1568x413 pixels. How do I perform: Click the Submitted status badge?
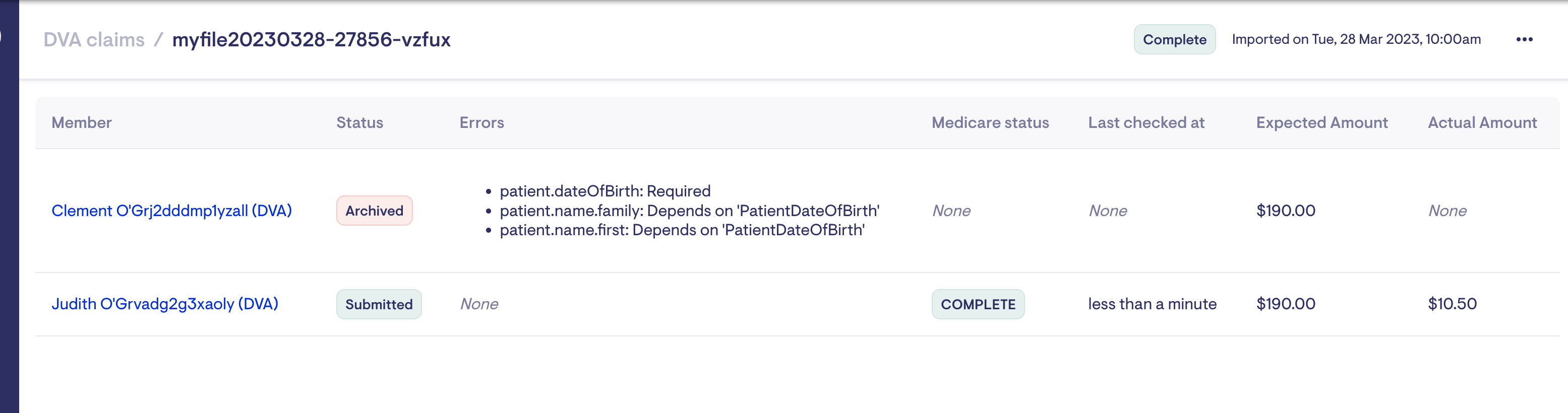tap(379, 304)
